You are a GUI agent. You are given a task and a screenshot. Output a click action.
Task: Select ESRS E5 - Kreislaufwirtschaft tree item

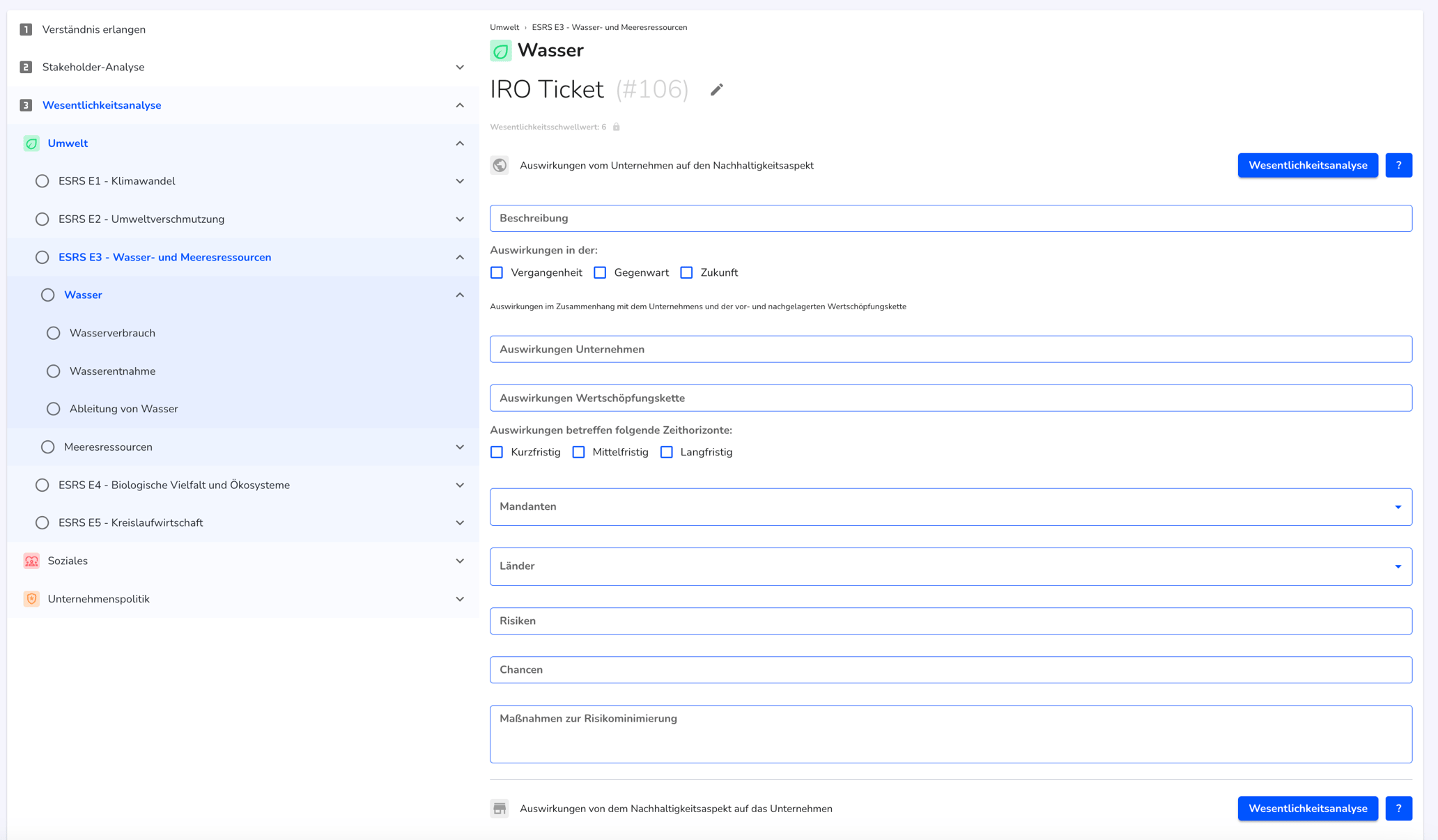[x=130, y=523]
